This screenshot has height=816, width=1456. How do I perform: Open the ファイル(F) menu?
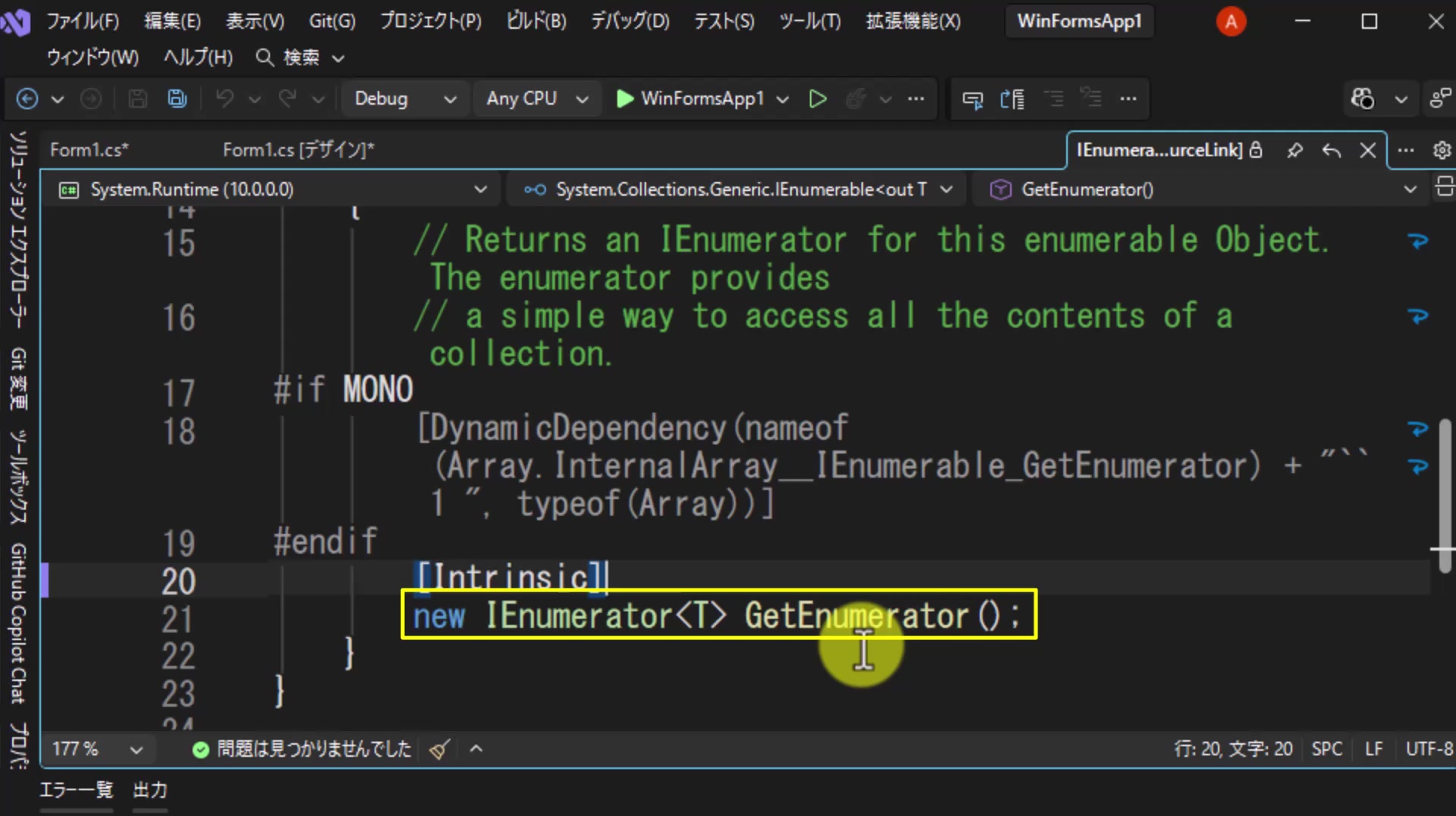83,21
